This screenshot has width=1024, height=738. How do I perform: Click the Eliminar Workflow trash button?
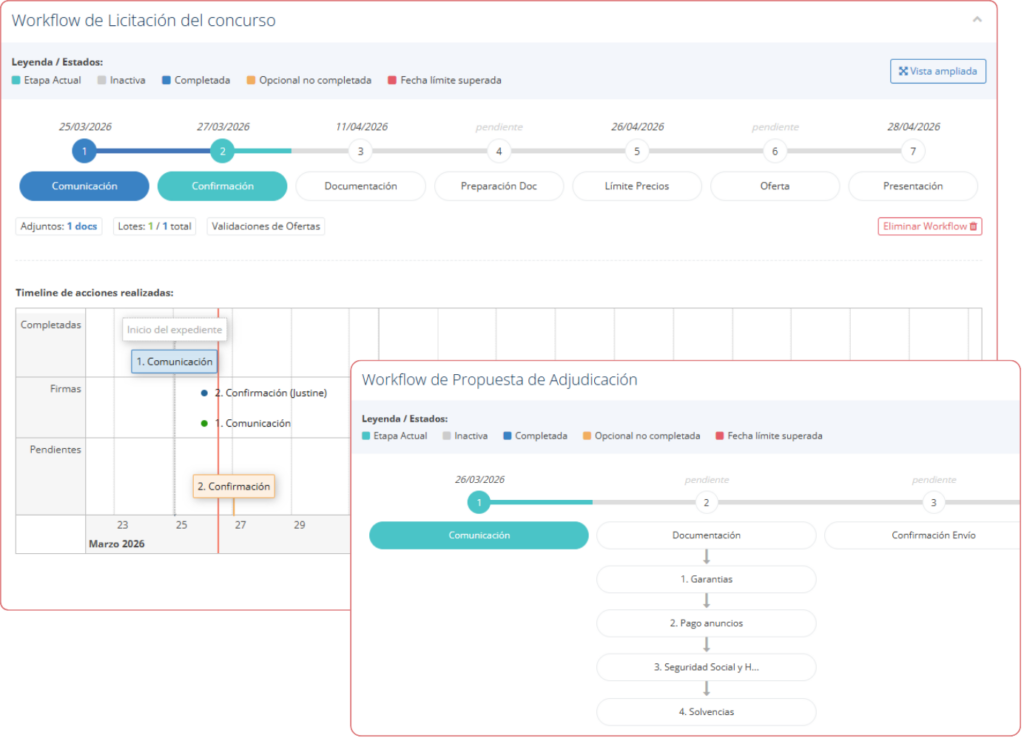coord(929,227)
